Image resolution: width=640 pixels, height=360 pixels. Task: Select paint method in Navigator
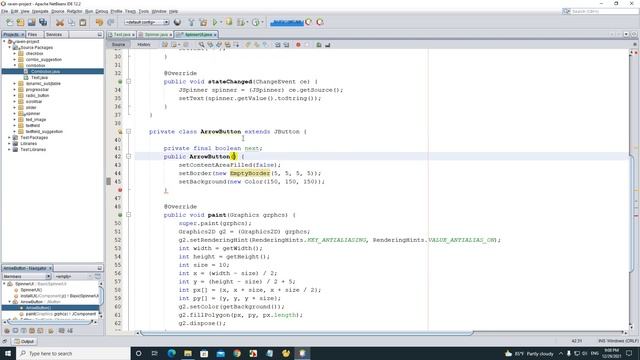(60, 314)
